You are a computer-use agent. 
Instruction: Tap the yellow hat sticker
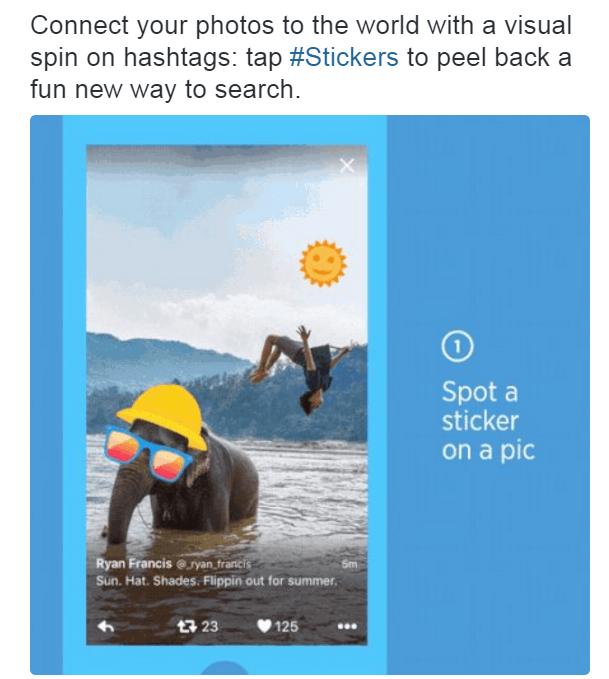click(164, 415)
